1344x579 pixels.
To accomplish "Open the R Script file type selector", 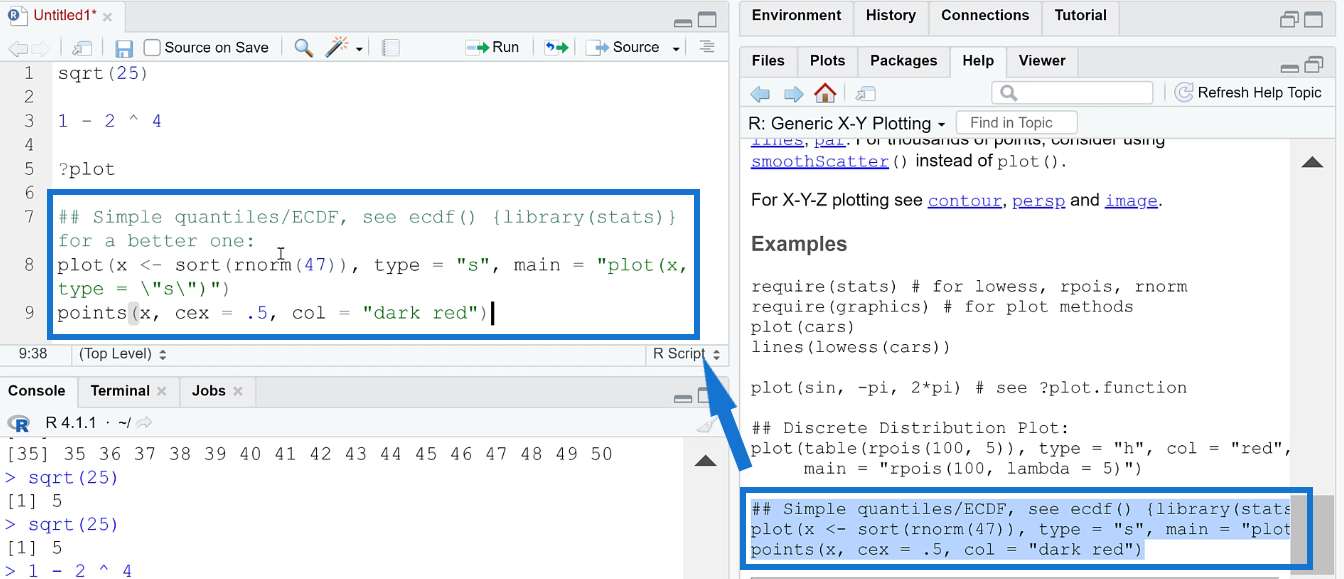I will (687, 354).
